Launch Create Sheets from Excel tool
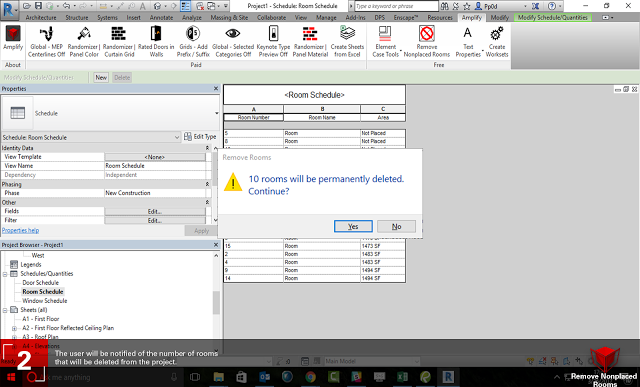 (x=347, y=41)
